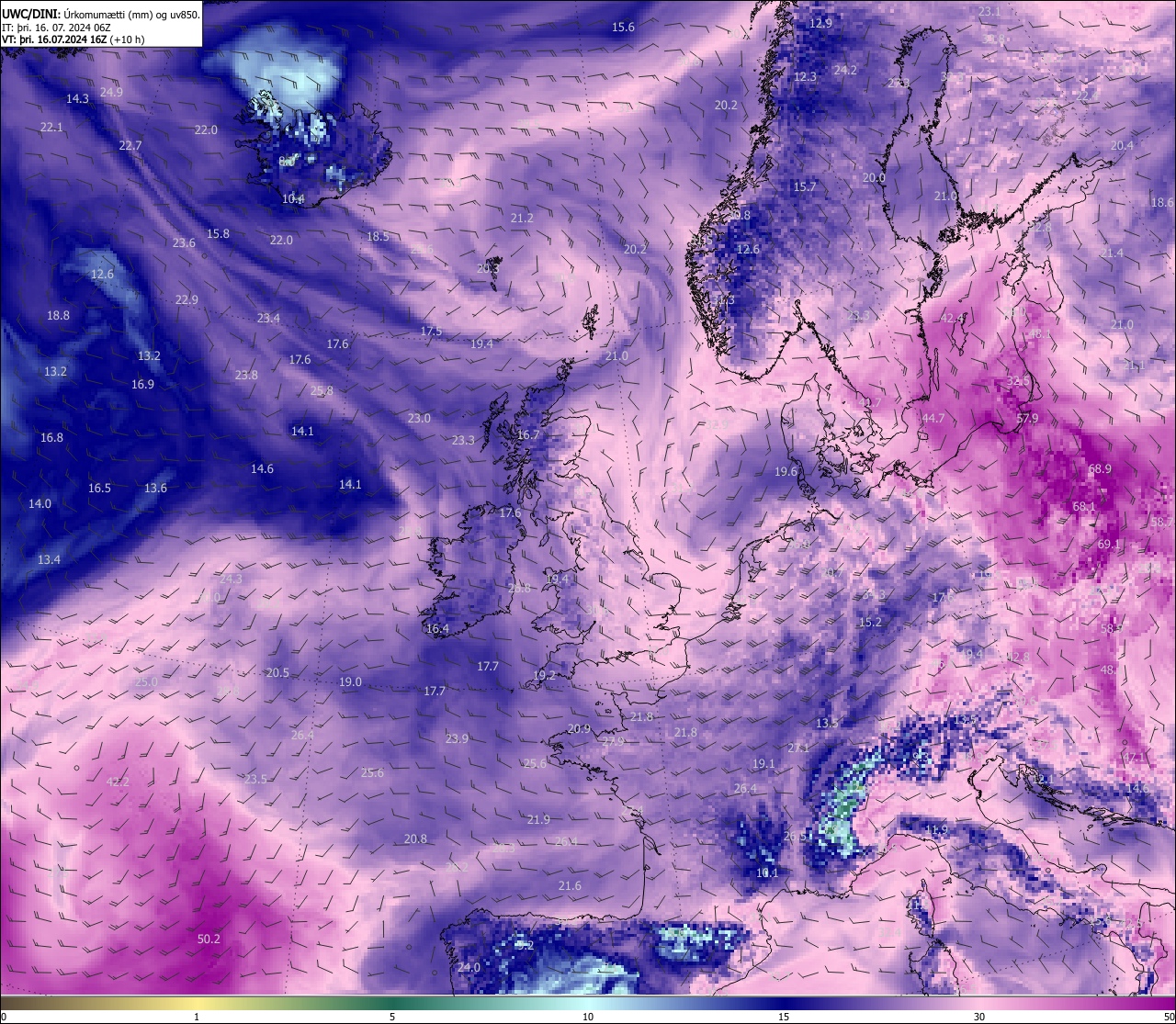Click the 23.8 value label

tap(246, 376)
